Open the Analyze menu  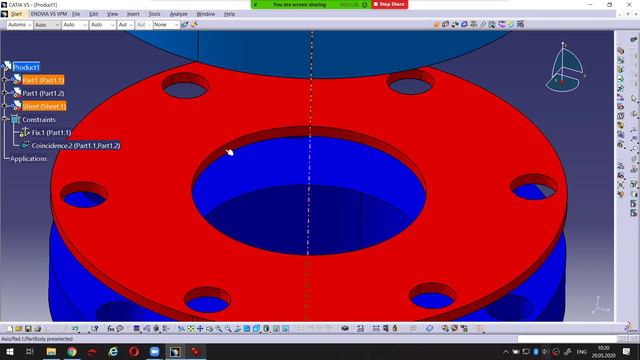coord(178,14)
